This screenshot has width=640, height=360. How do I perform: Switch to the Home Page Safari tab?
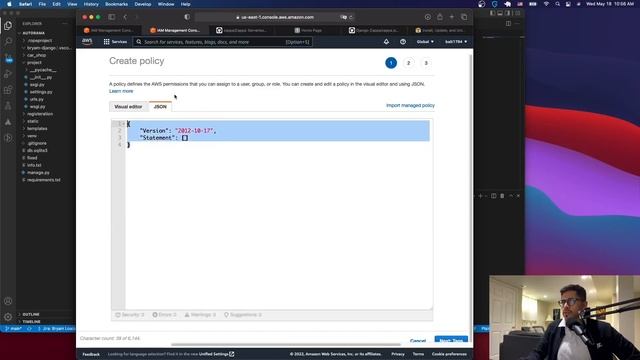[x=308, y=30]
